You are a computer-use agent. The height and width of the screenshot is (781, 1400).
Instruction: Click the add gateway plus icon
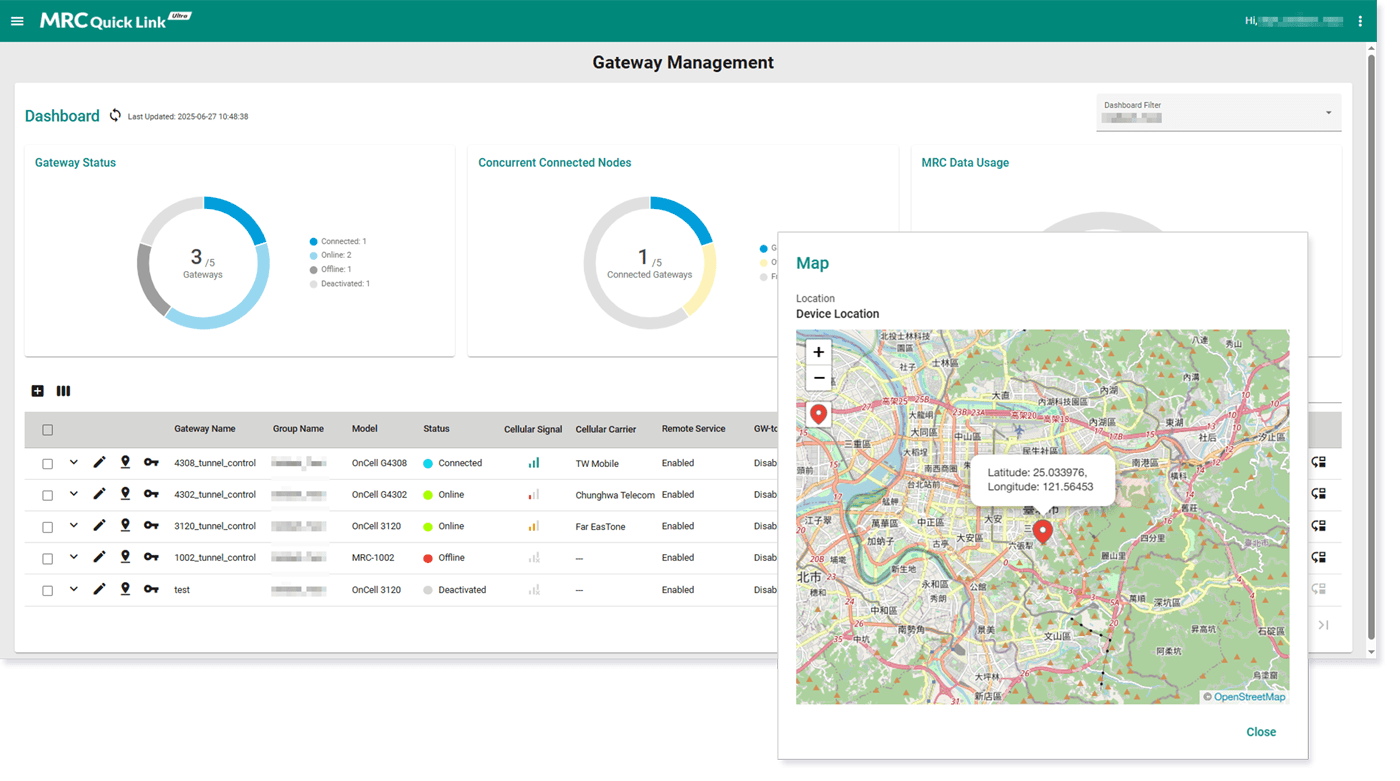pos(38,391)
